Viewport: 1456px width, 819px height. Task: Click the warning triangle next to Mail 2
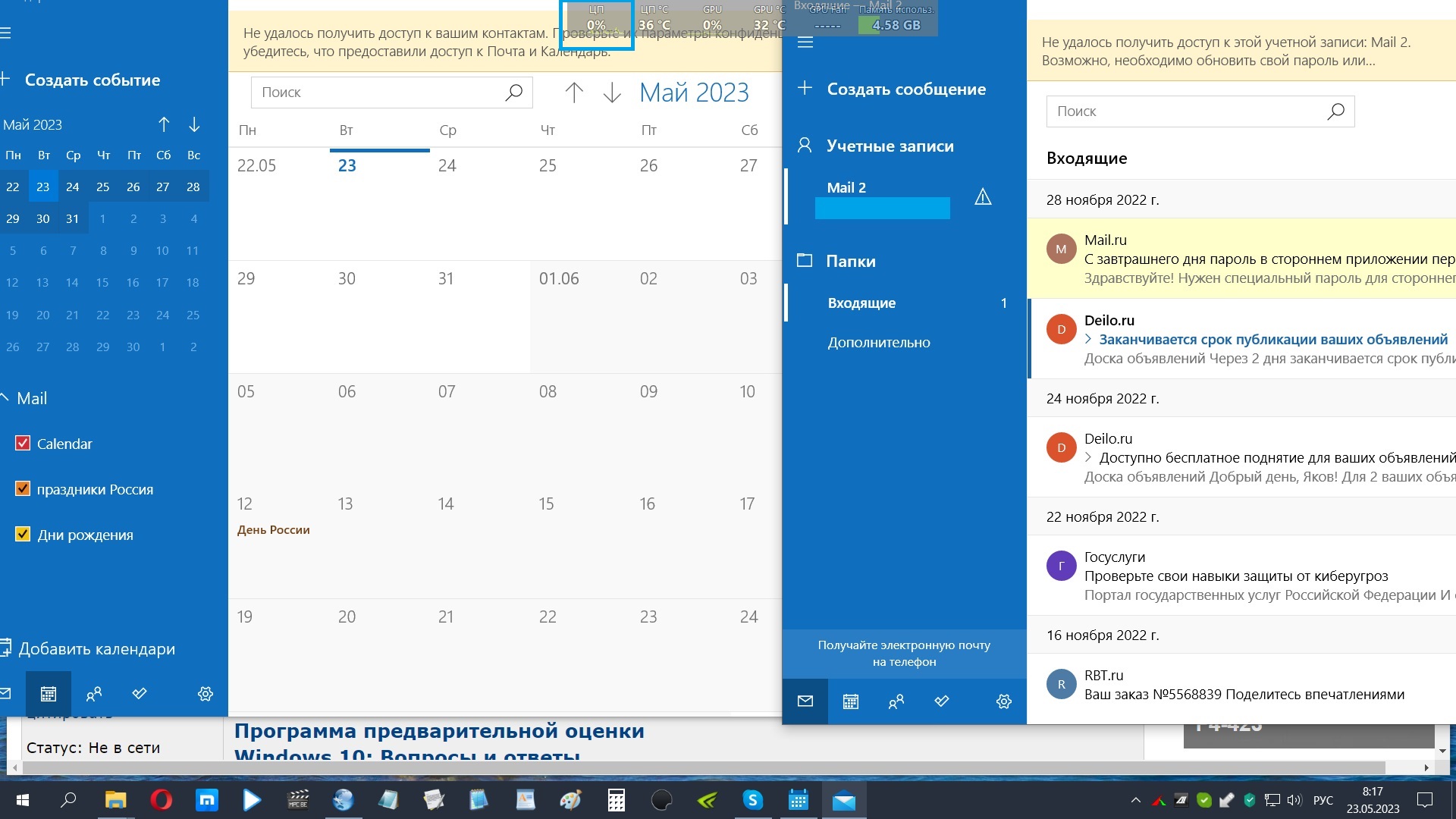(983, 197)
